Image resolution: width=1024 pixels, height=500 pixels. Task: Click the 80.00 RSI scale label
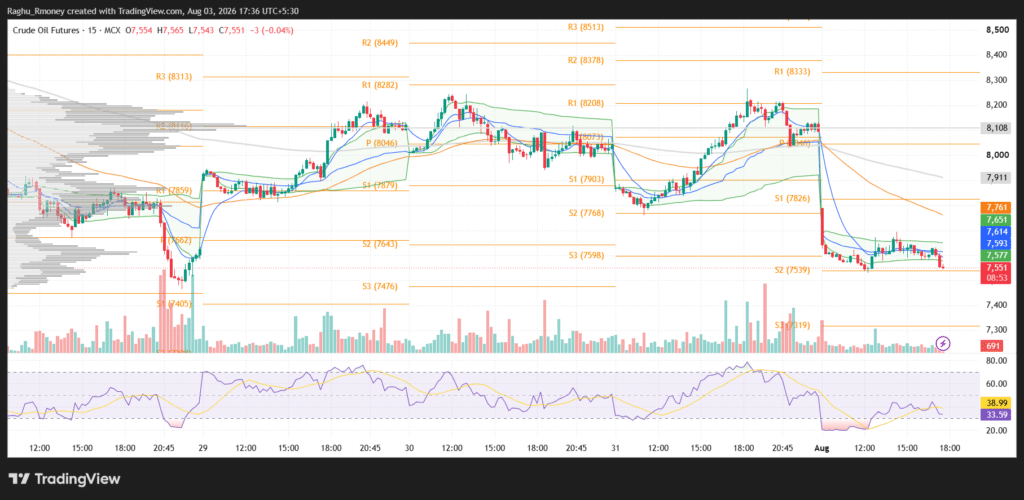pos(996,360)
